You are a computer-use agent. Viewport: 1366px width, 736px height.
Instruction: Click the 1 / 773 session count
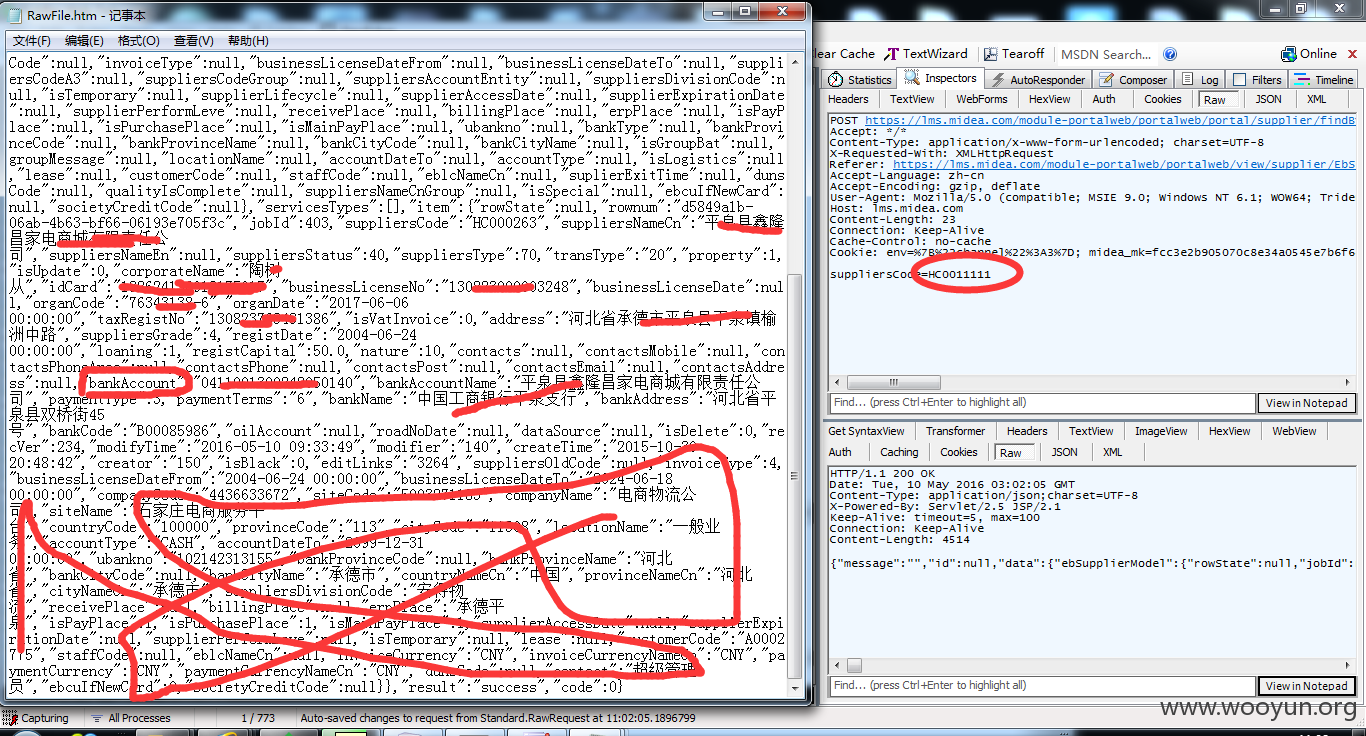tap(258, 718)
